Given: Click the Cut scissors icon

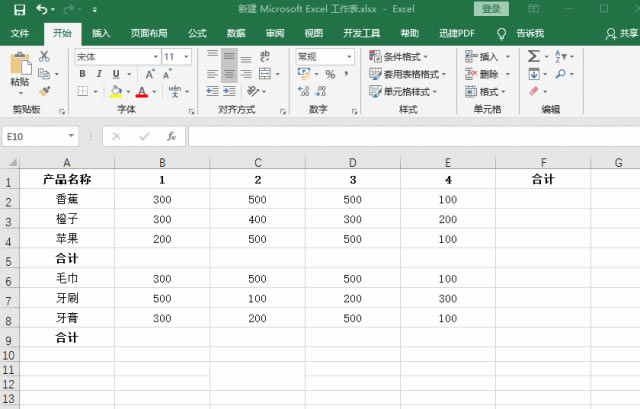Looking at the screenshot, I should coord(43,58).
